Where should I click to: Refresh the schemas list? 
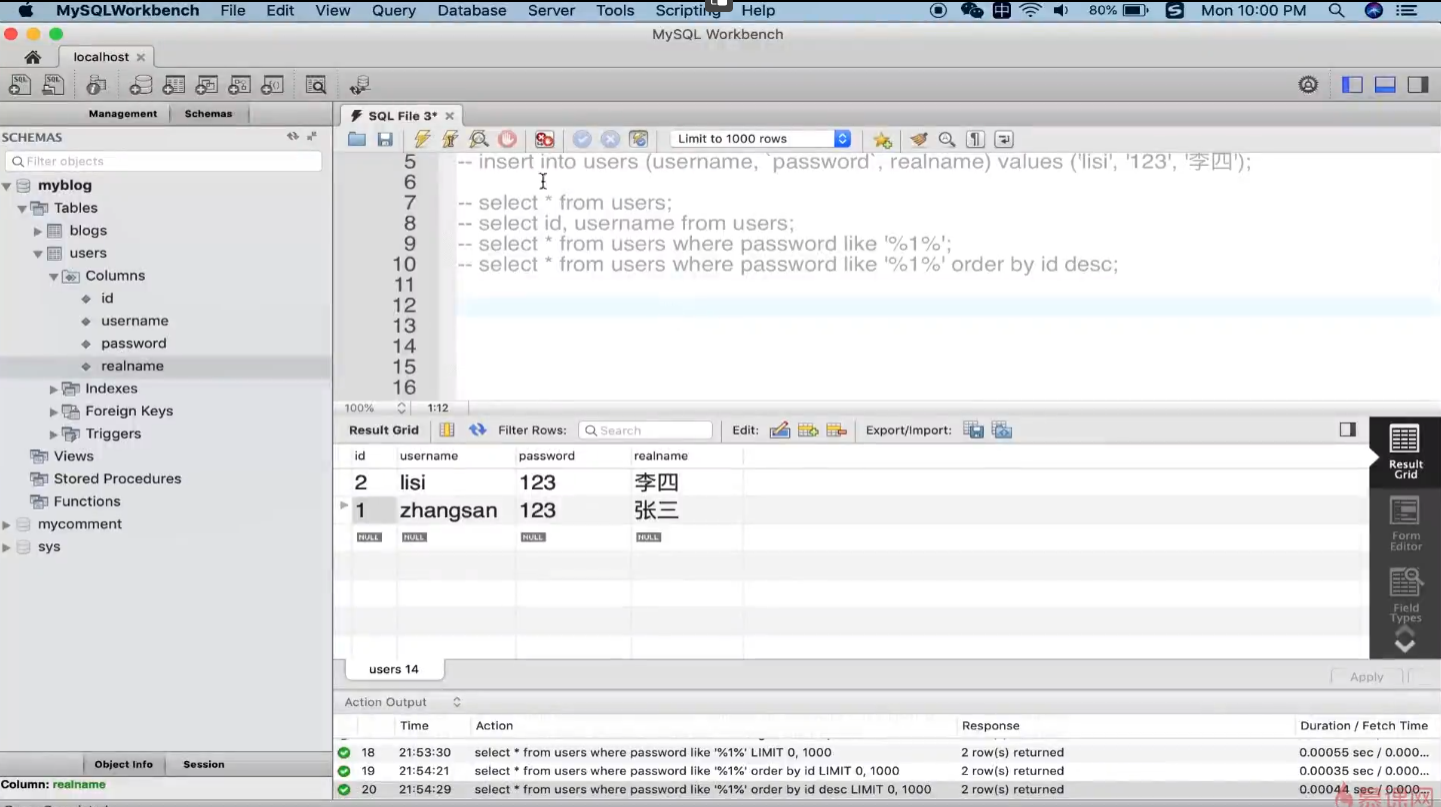293,136
